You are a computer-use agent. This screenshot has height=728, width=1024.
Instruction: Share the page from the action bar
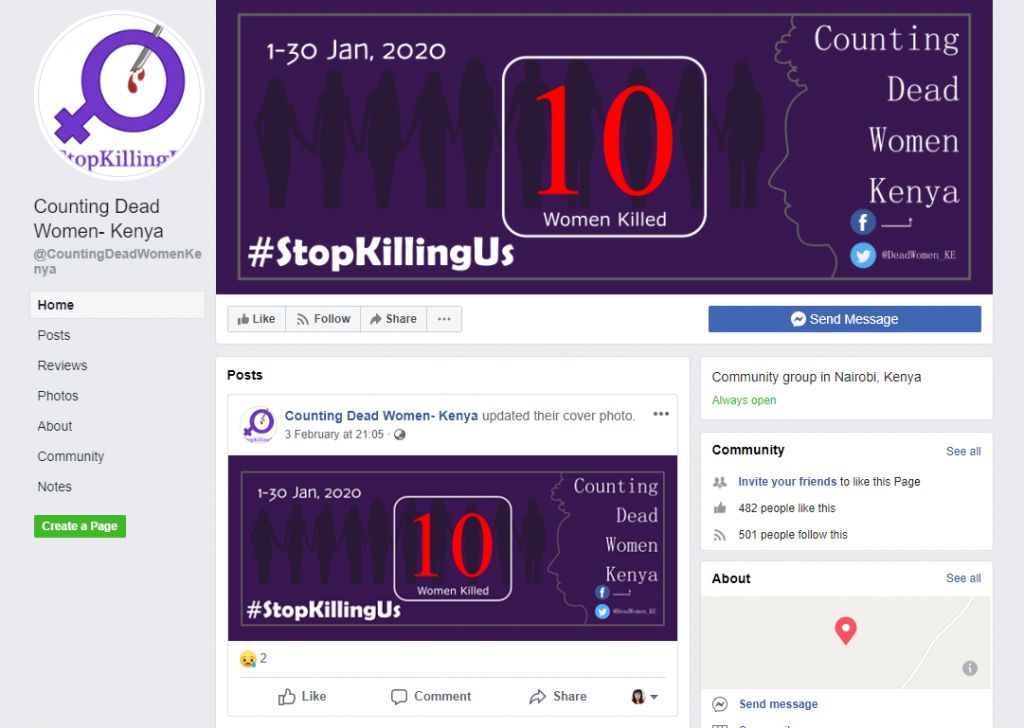click(x=394, y=319)
